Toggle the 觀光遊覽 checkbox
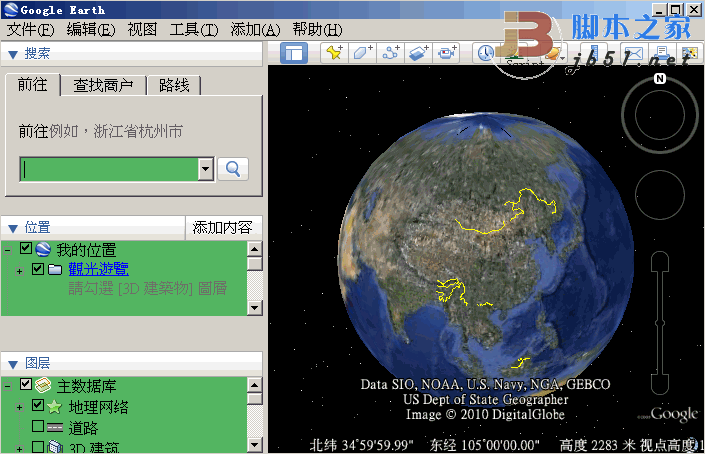This screenshot has width=705, height=454. tap(38, 269)
